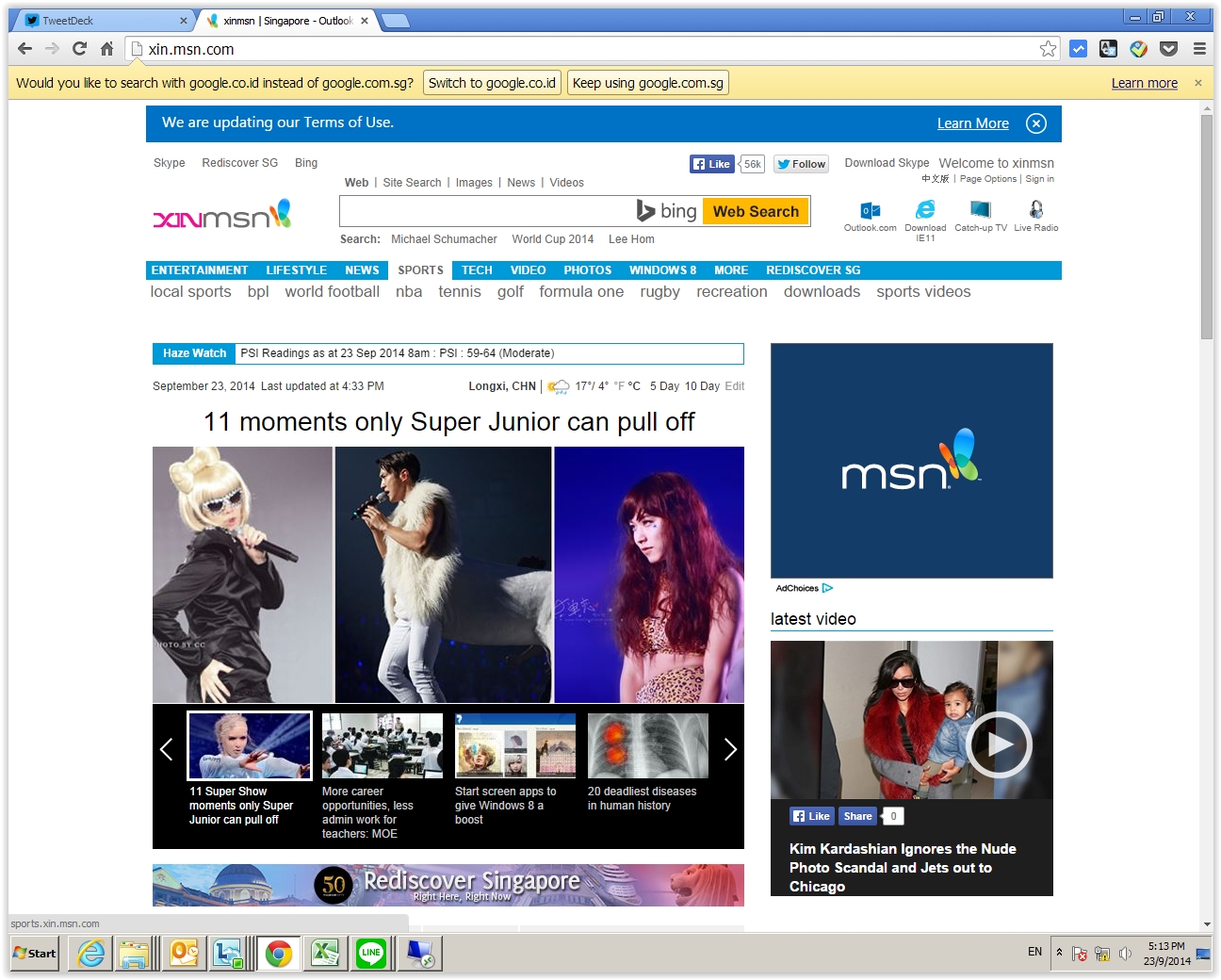Open the browser home page icon
Screen dimensions: 1221x980
tap(106, 49)
